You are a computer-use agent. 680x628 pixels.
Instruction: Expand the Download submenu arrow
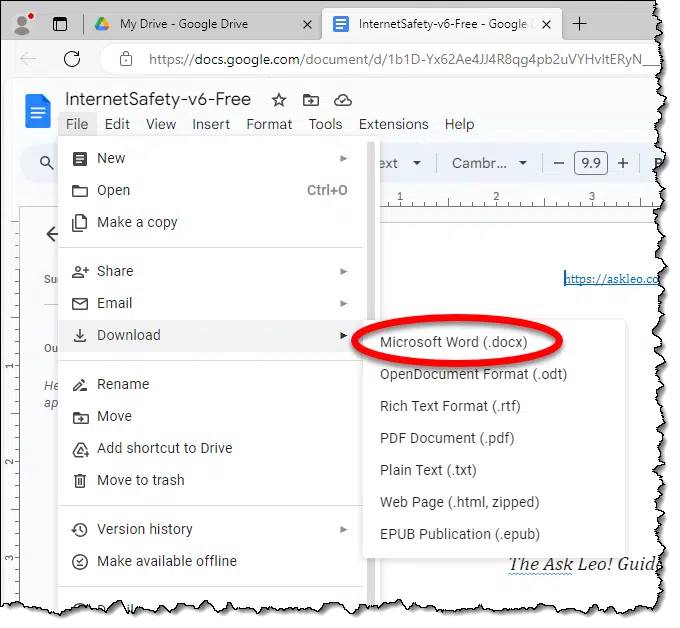(343, 336)
